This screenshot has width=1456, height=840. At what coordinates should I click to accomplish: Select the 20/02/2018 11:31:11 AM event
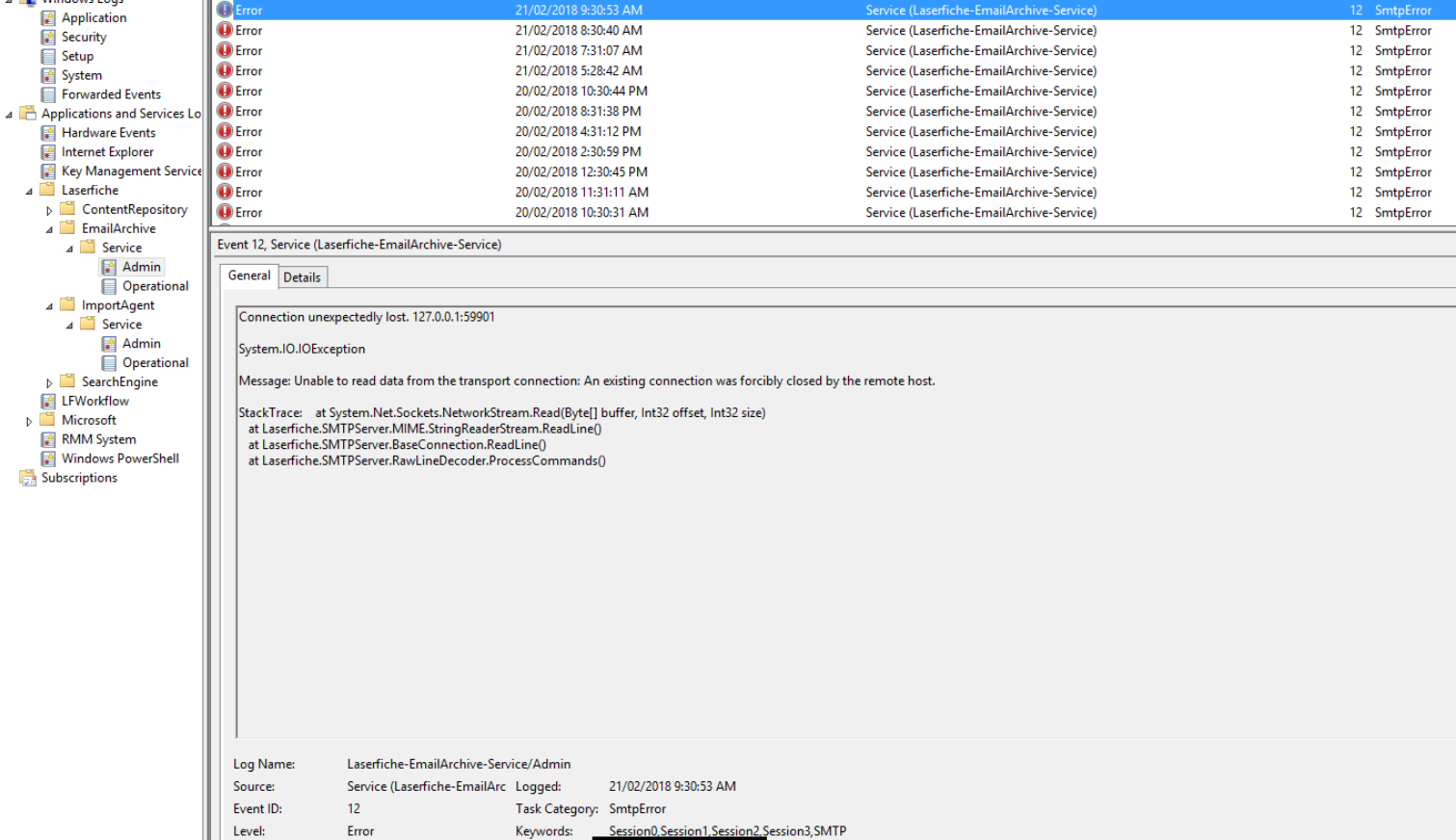[834, 192]
